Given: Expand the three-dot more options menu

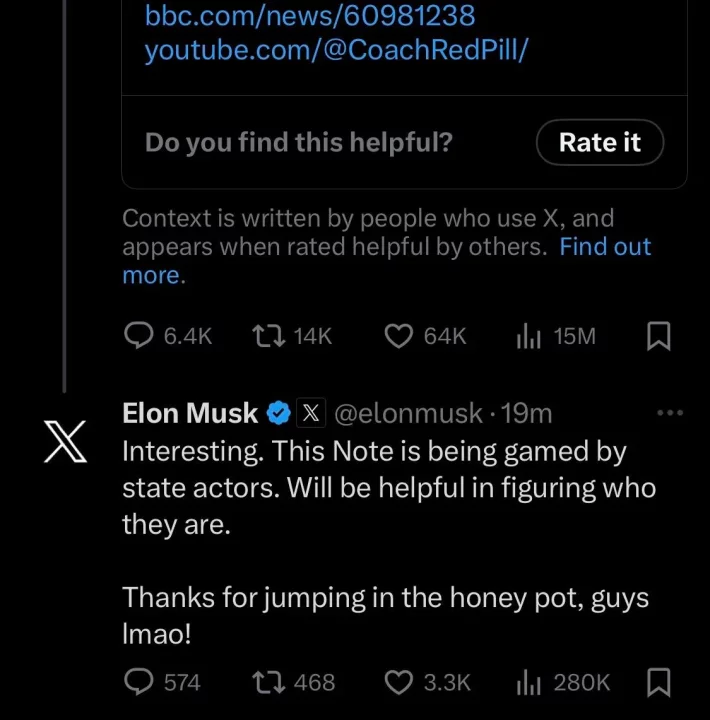Looking at the screenshot, I should click(669, 412).
